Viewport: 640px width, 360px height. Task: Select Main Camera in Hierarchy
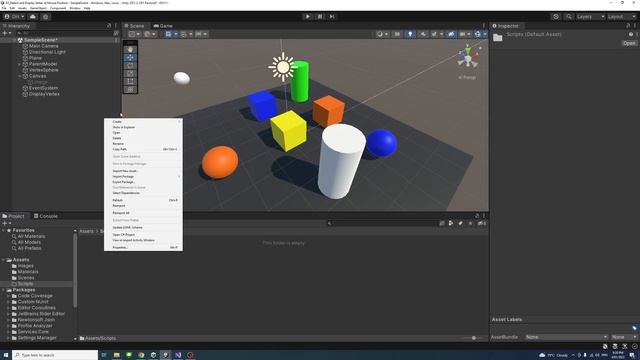point(43,46)
